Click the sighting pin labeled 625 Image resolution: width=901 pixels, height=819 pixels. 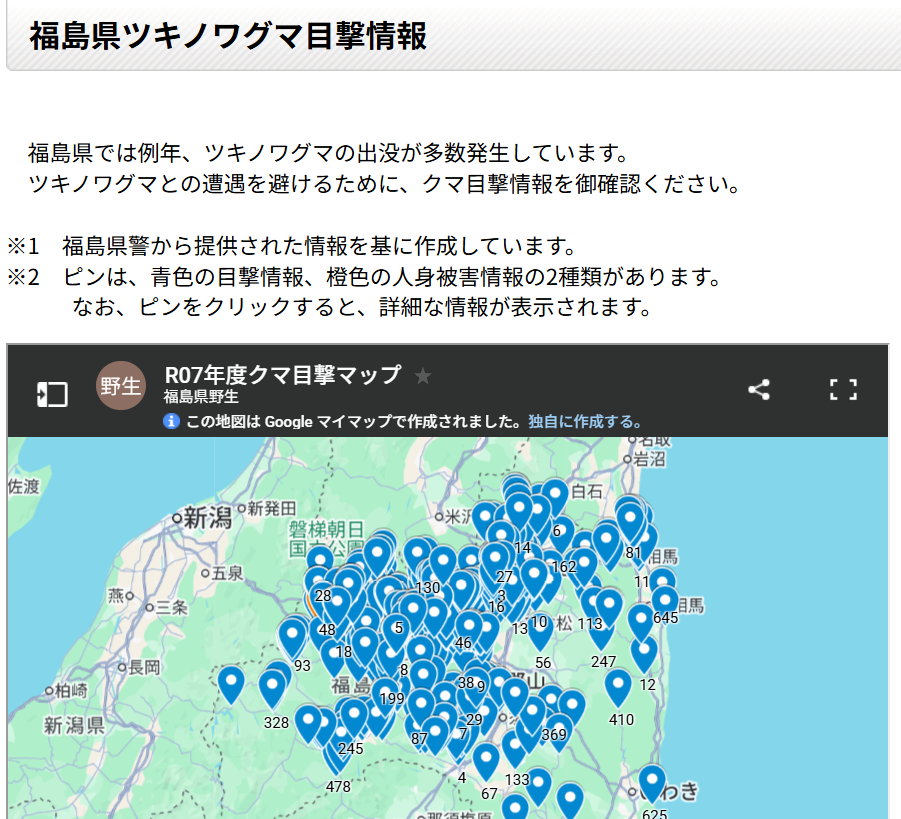tap(652, 782)
